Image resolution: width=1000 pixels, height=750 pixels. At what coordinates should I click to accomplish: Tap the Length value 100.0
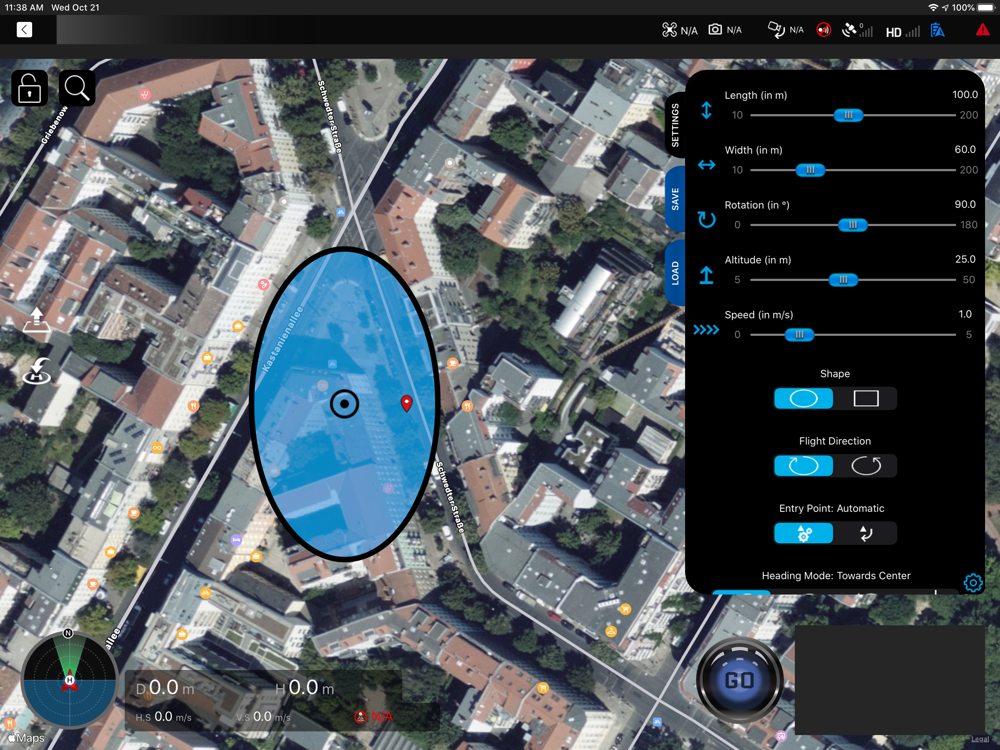[965, 94]
